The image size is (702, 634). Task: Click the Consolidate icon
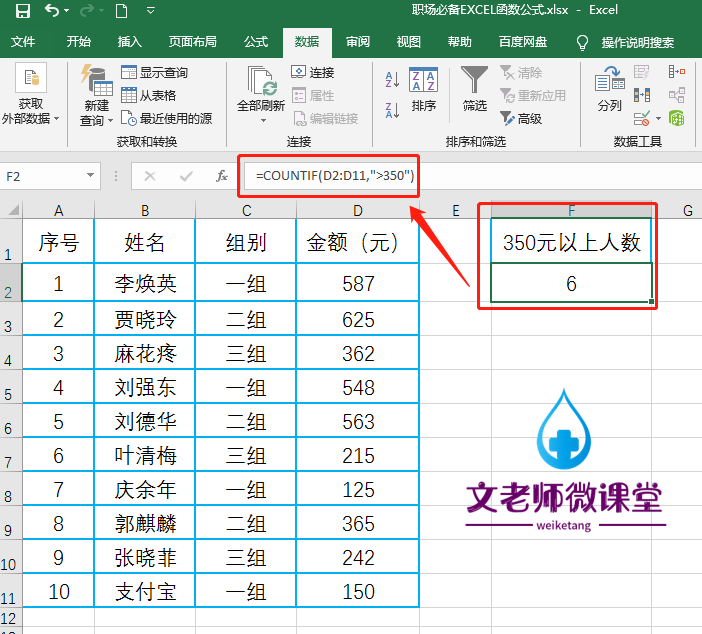[676, 72]
